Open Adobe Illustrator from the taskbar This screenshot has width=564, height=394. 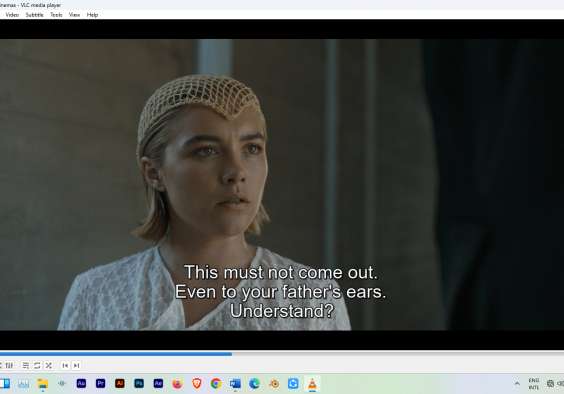click(x=120, y=384)
